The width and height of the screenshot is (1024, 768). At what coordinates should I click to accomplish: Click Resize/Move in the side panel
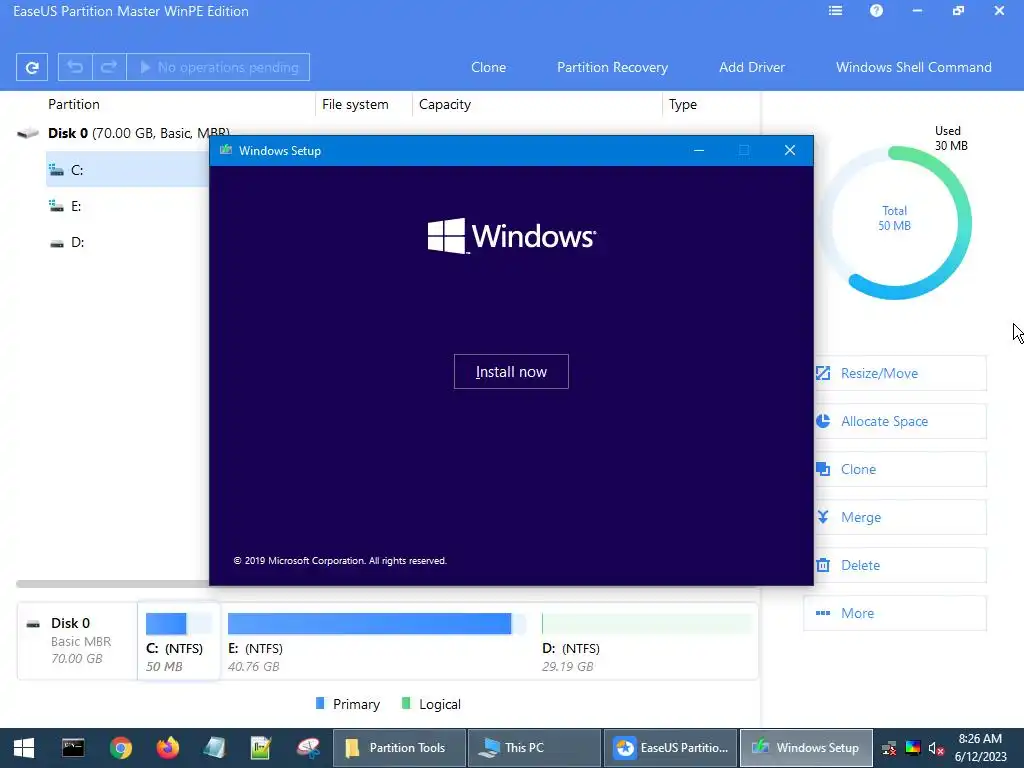coord(900,374)
